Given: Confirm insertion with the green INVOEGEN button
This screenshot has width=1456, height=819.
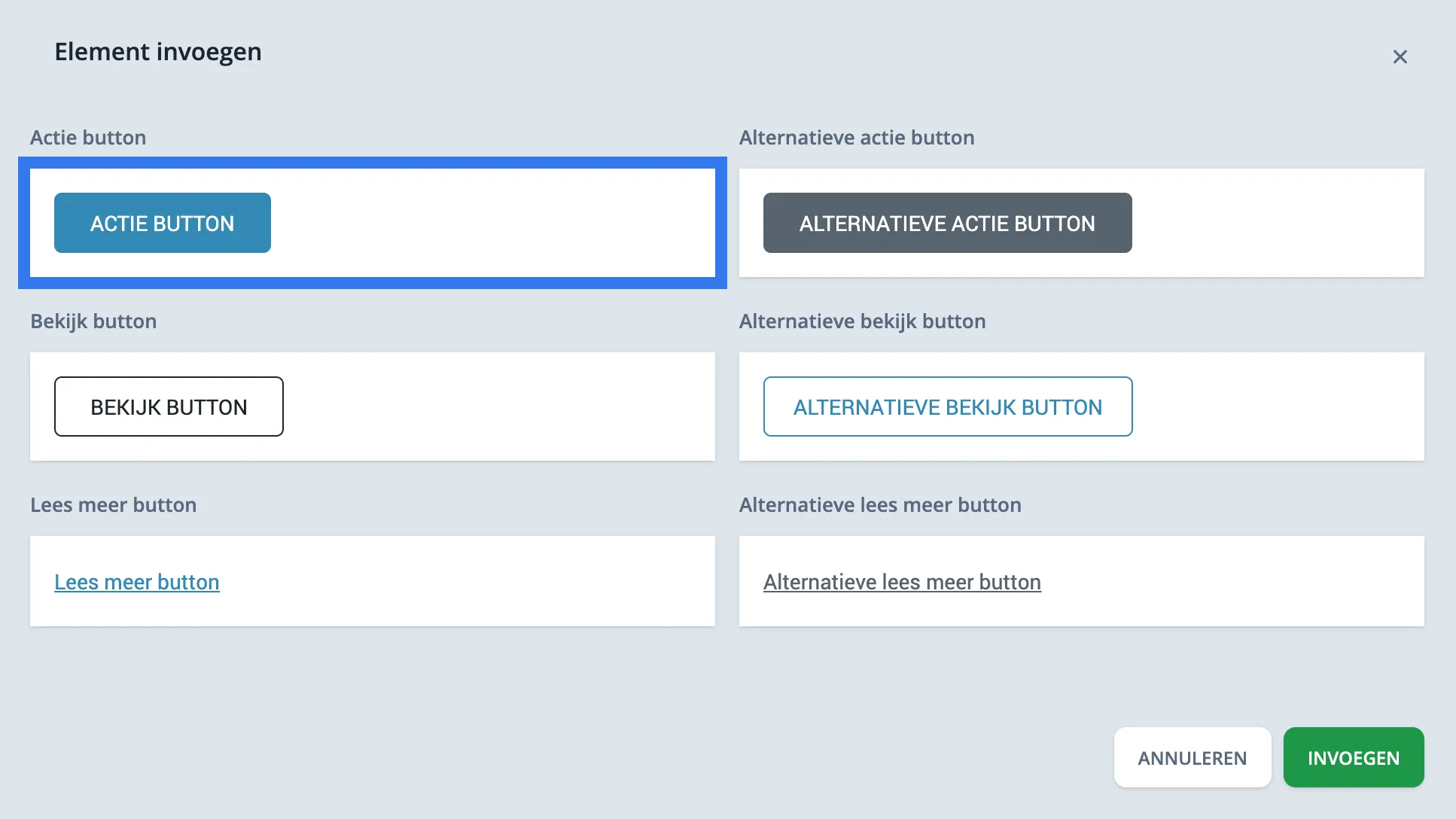Looking at the screenshot, I should 1353,757.
